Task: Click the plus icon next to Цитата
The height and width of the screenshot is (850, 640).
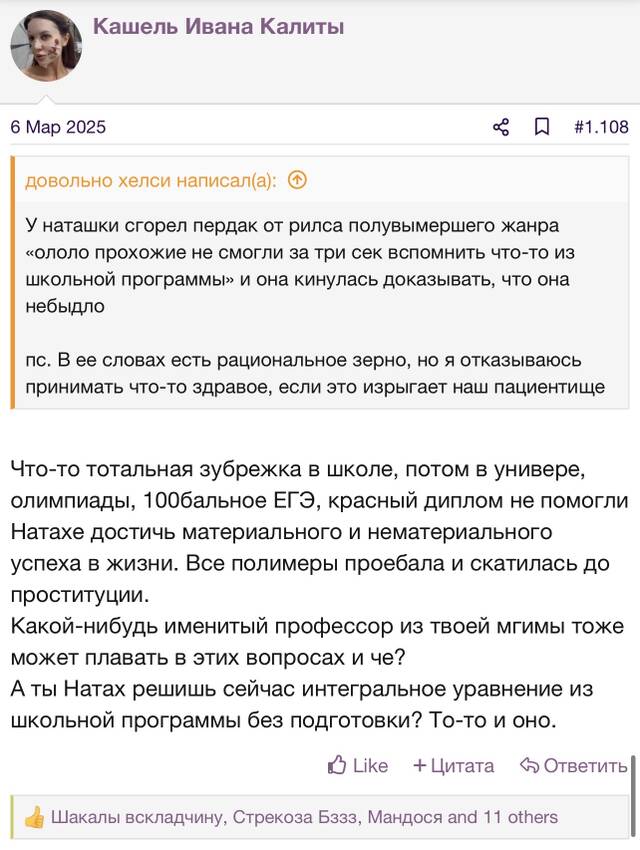Action: (419, 765)
